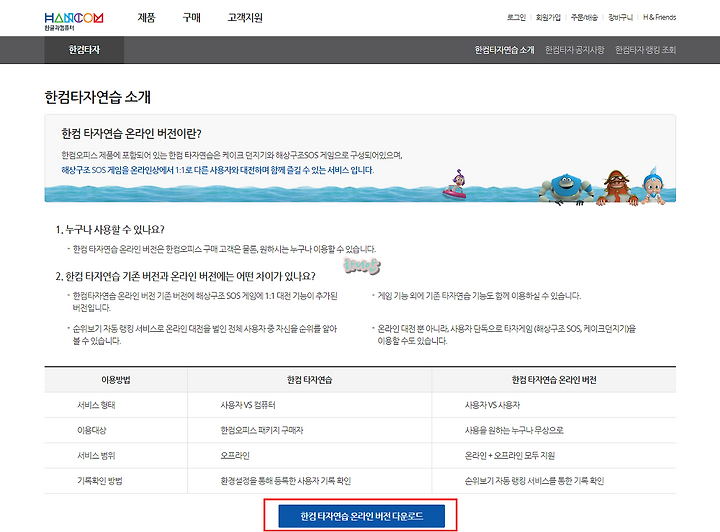
Task: Open 주문/배송 link
Action: pyautogui.click(x=584, y=17)
